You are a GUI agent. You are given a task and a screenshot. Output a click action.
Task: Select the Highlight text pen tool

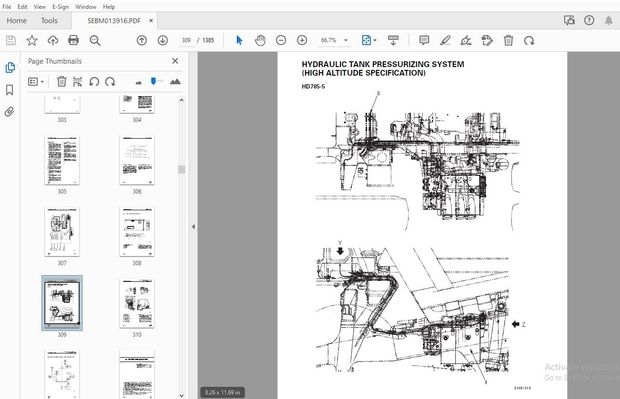[x=445, y=40]
